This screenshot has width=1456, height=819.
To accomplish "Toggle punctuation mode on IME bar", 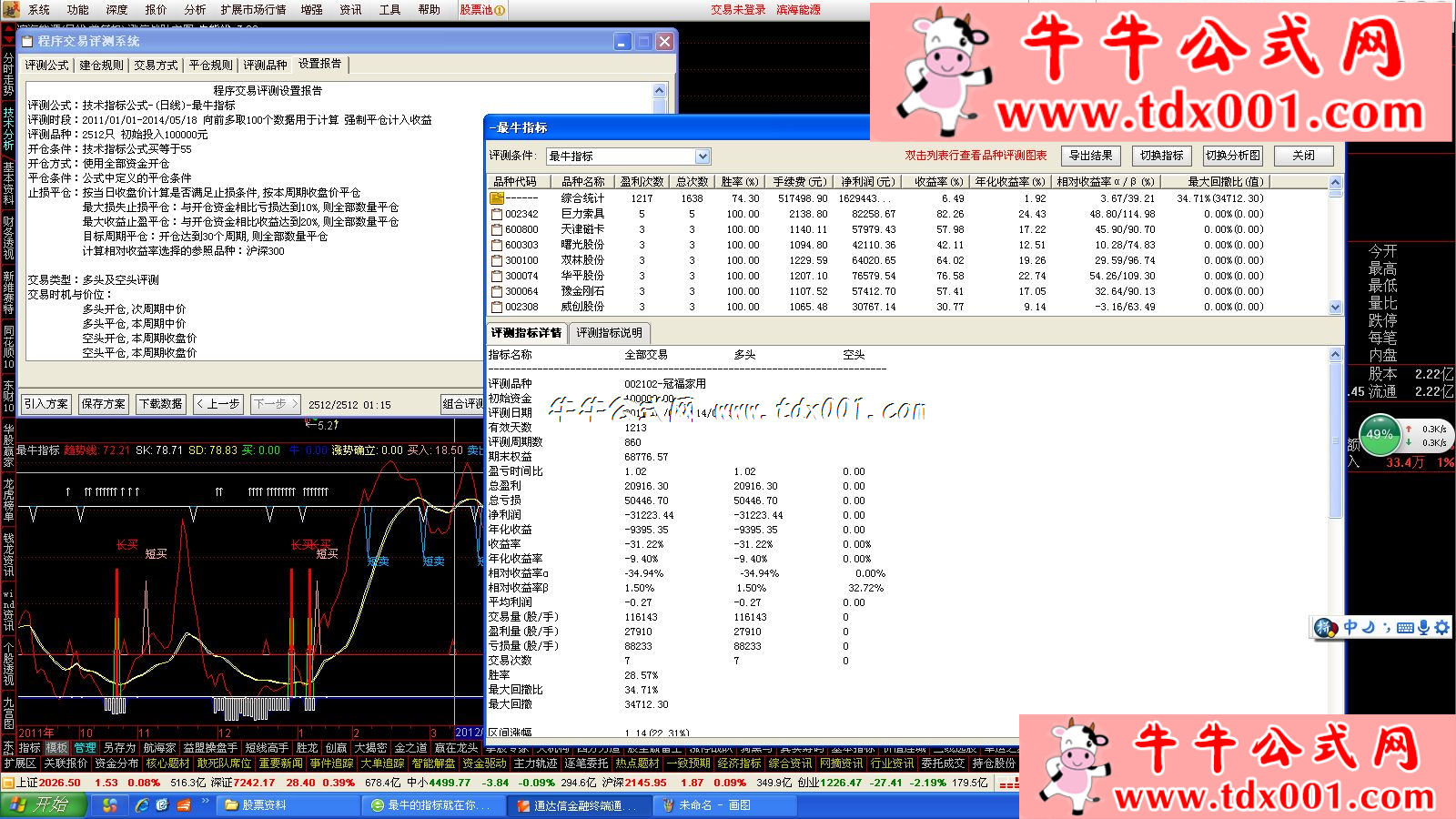I will pos(1386,627).
